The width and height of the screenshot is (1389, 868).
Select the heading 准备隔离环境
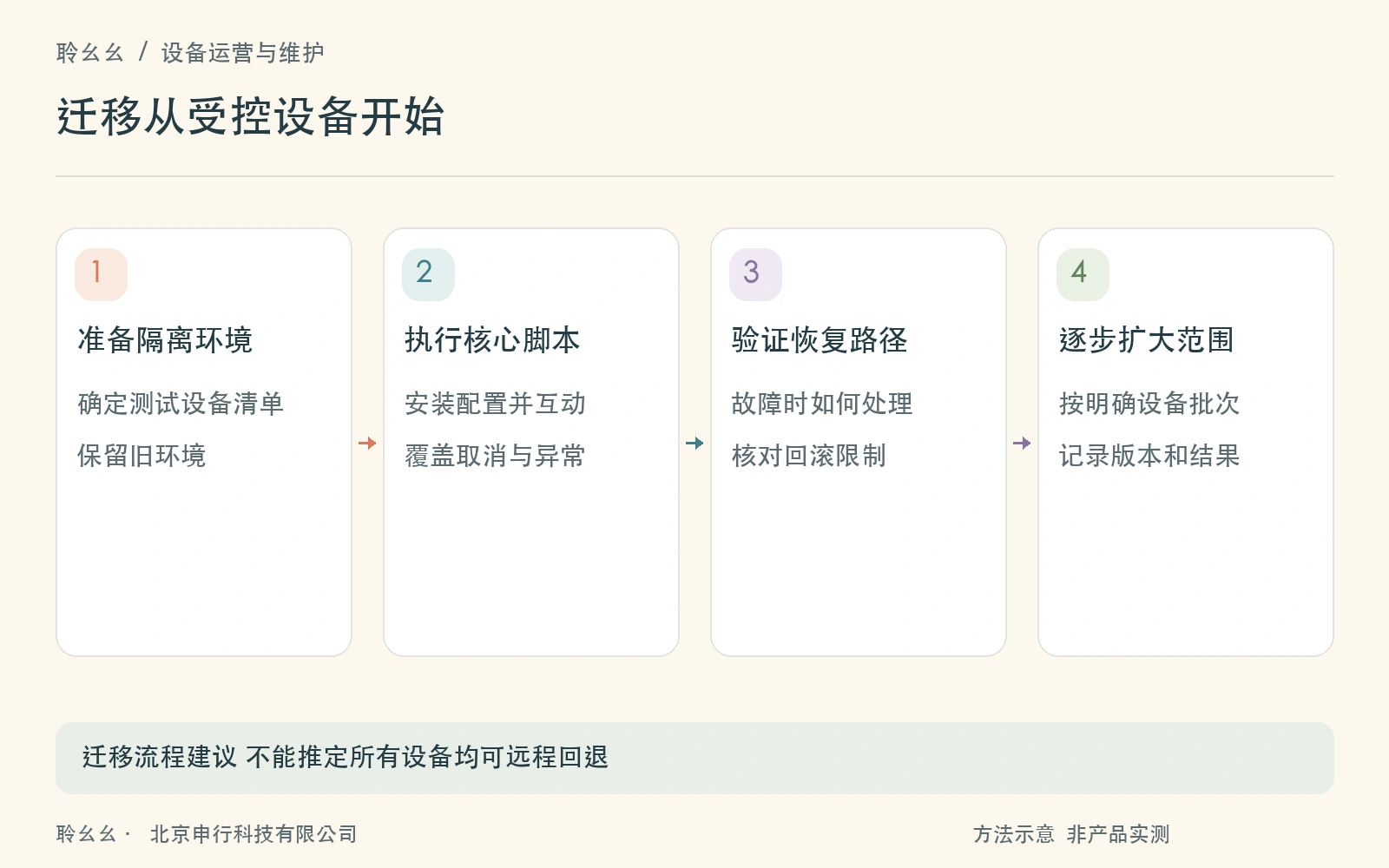[165, 340]
